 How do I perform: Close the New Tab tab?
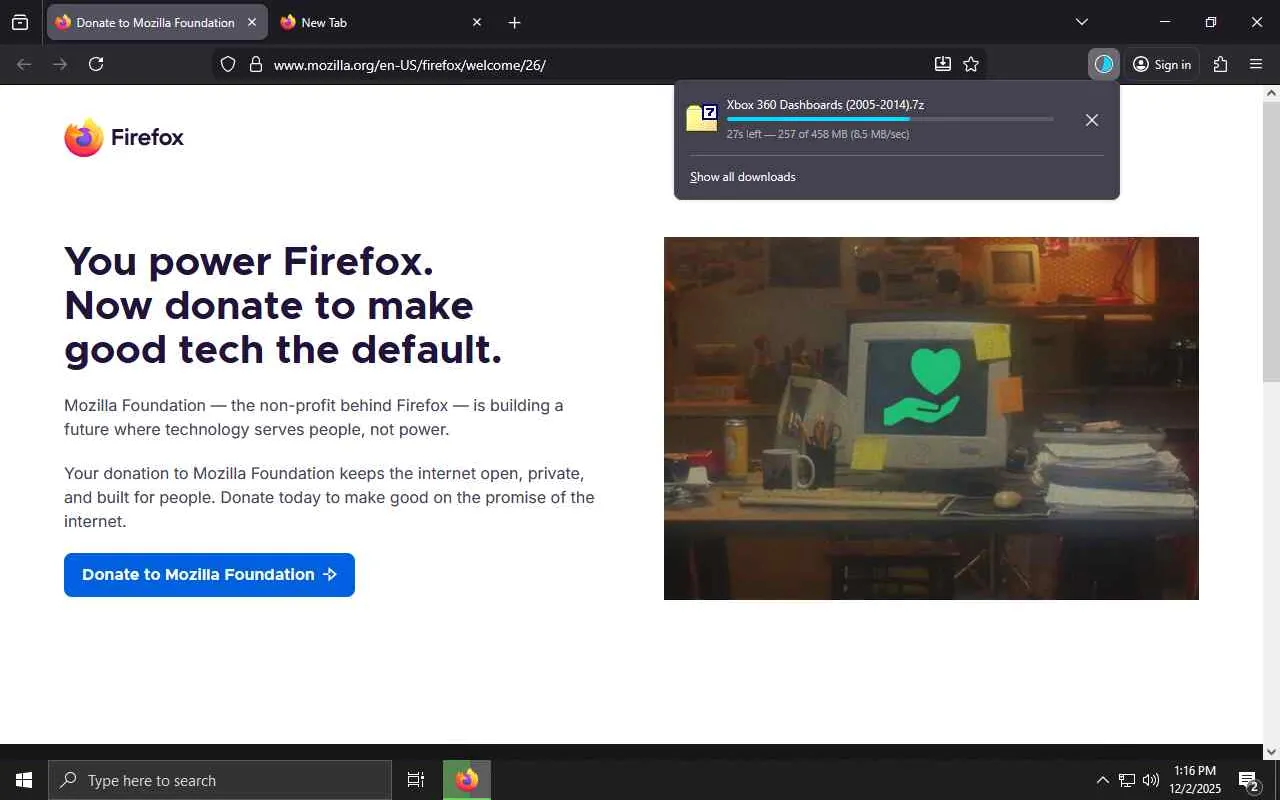477,22
